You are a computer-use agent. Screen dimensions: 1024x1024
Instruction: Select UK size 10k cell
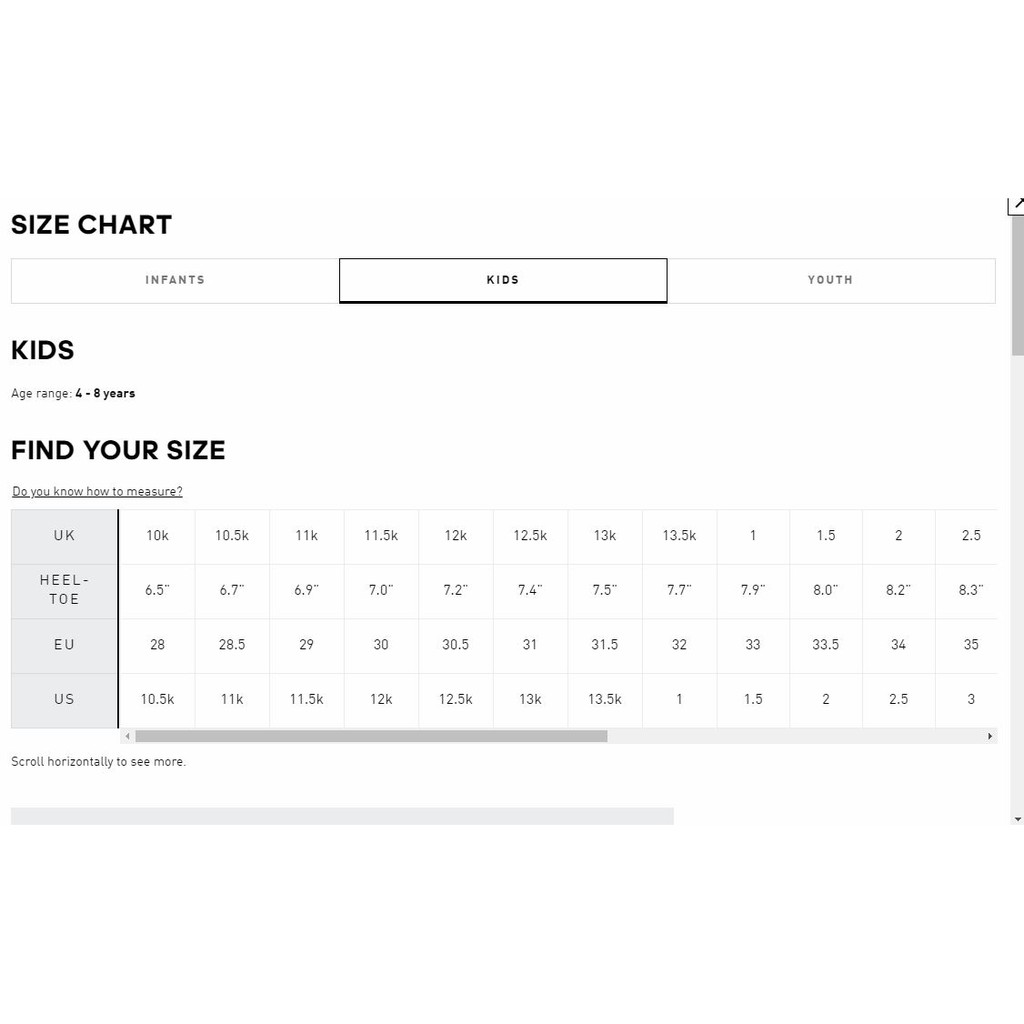pyautogui.click(x=157, y=536)
